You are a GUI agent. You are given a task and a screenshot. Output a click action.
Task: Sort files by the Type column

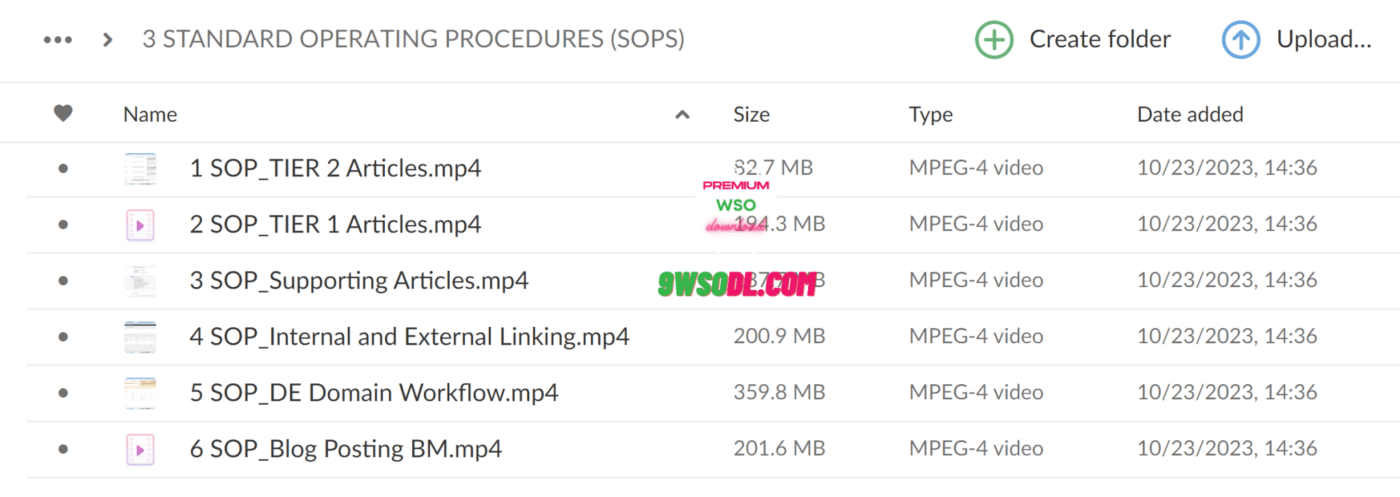(x=930, y=114)
